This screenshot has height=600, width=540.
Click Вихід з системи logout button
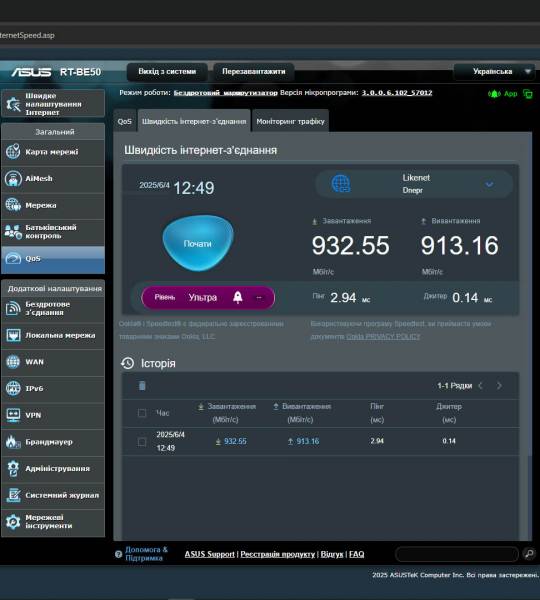point(167,72)
